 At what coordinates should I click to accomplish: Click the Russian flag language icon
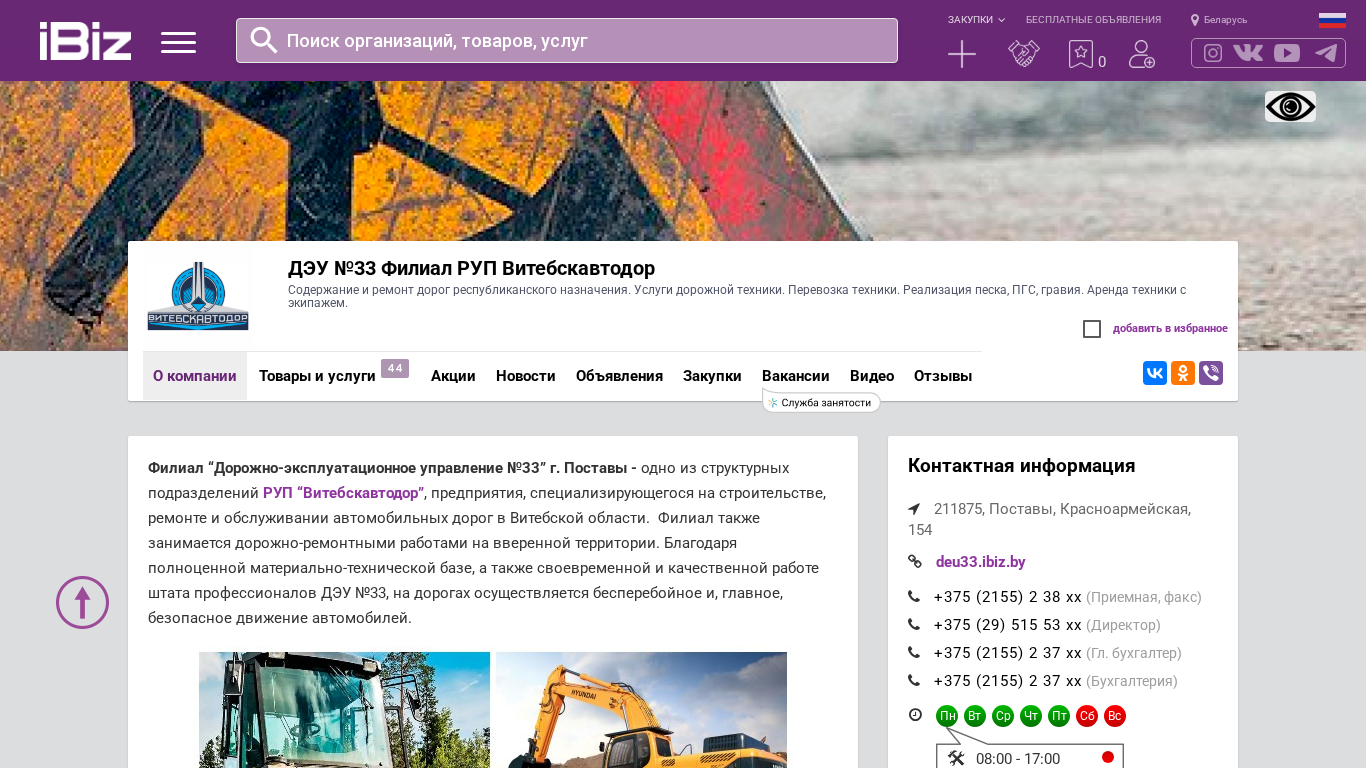[x=1332, y=20]
